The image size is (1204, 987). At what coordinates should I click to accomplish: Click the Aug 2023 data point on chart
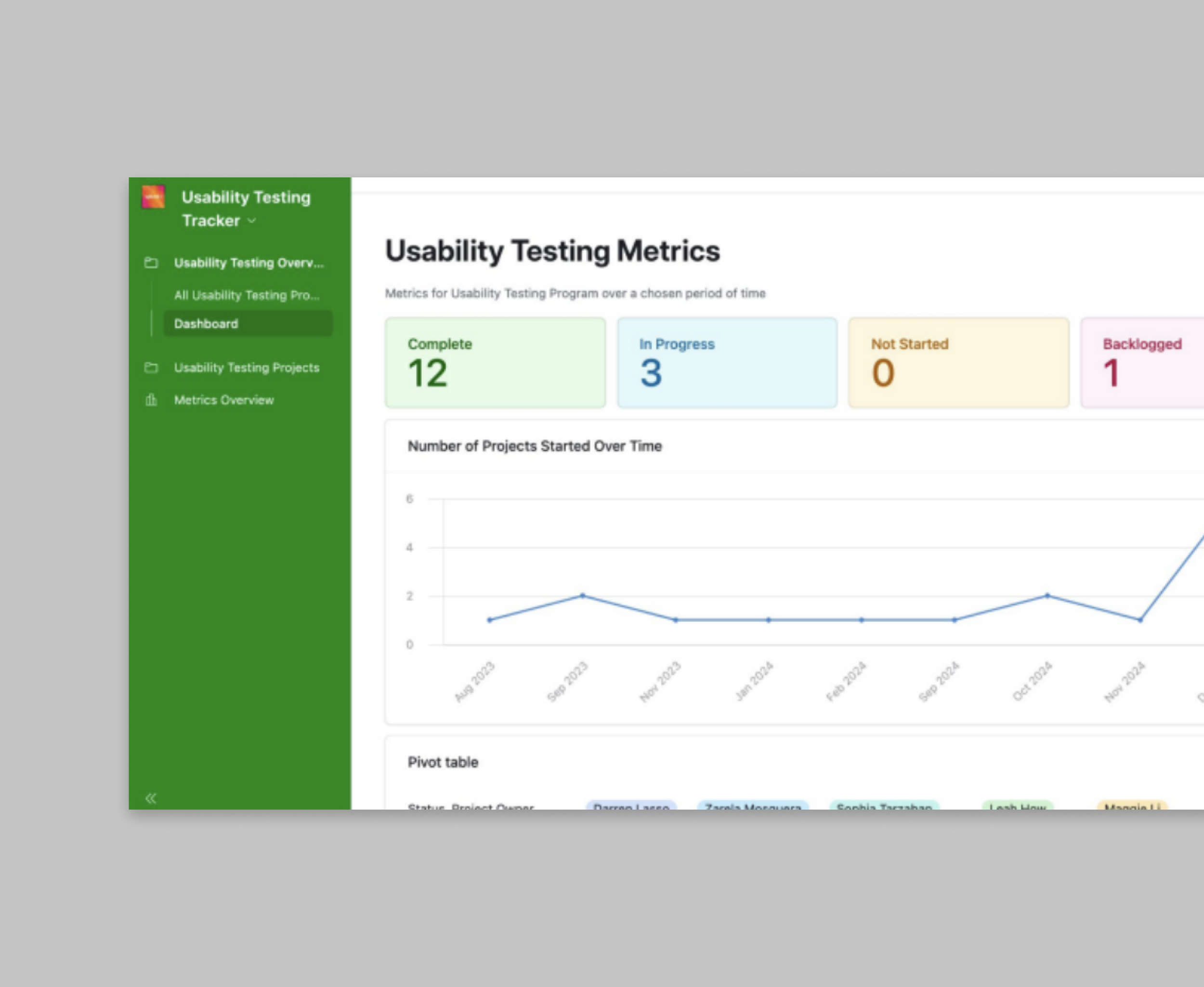pyautogui.click(x=489, y=620)
